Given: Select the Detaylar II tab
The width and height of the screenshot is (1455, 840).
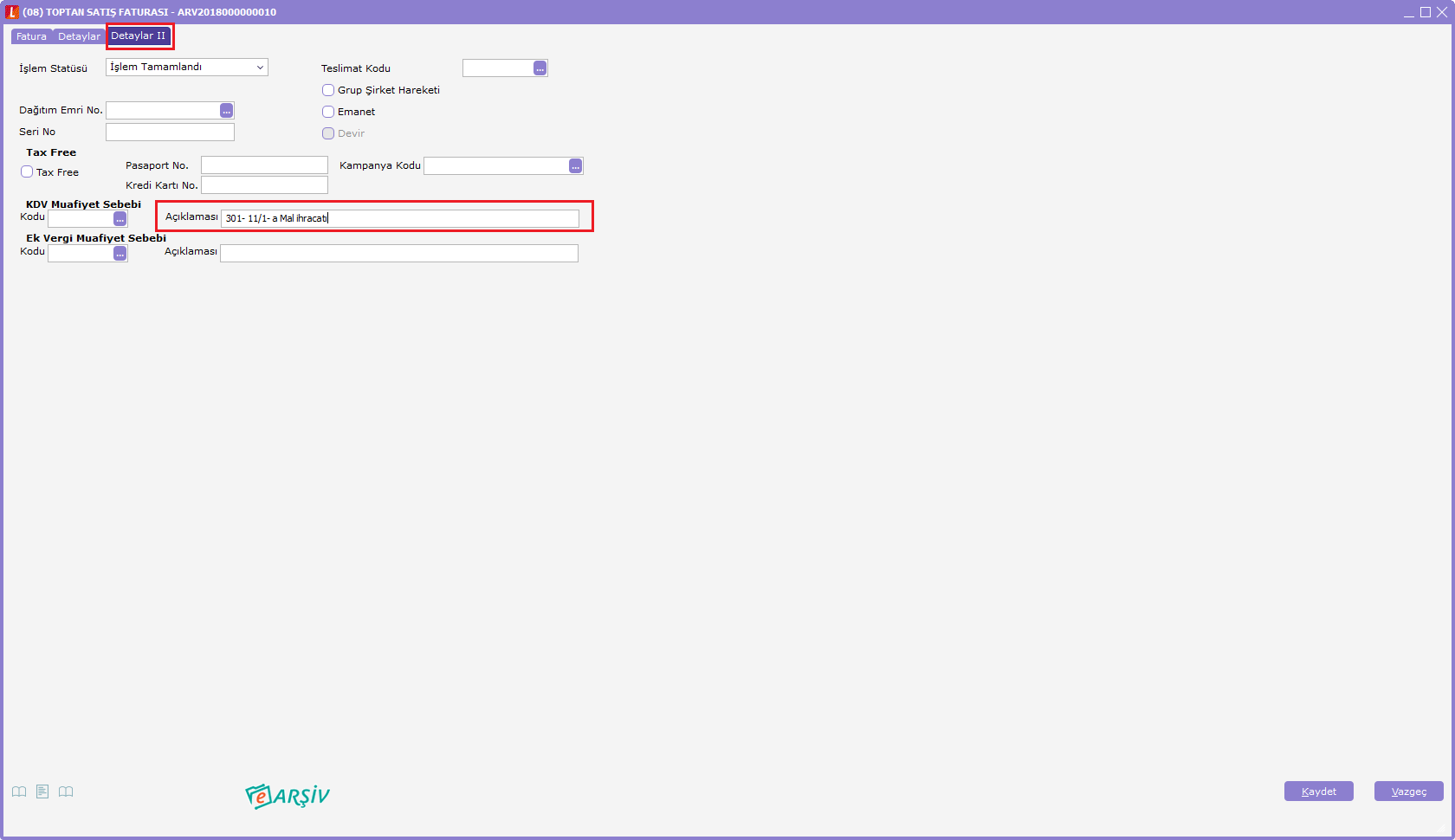Looking at the screenshot, I should point(139,36).
